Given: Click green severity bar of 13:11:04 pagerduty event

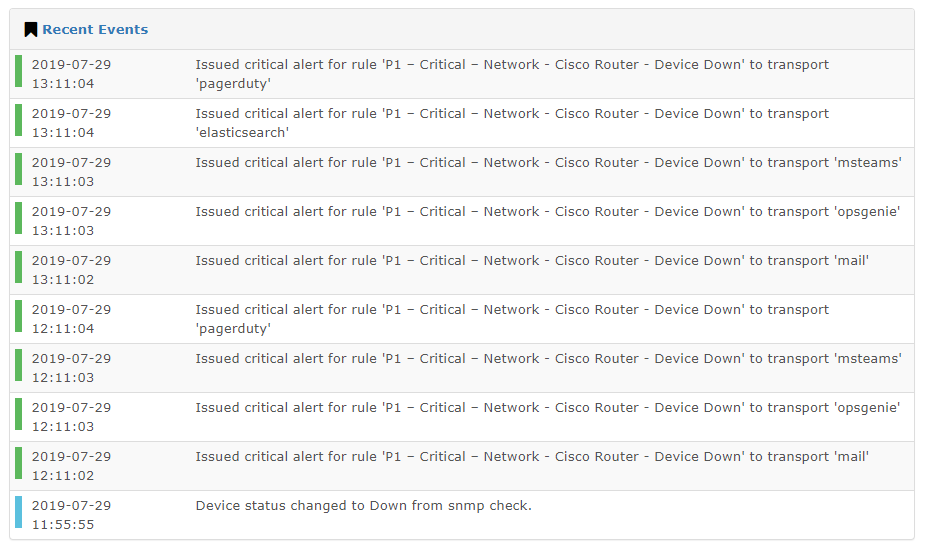Looking at the screenshot, I should coord(18,71).
